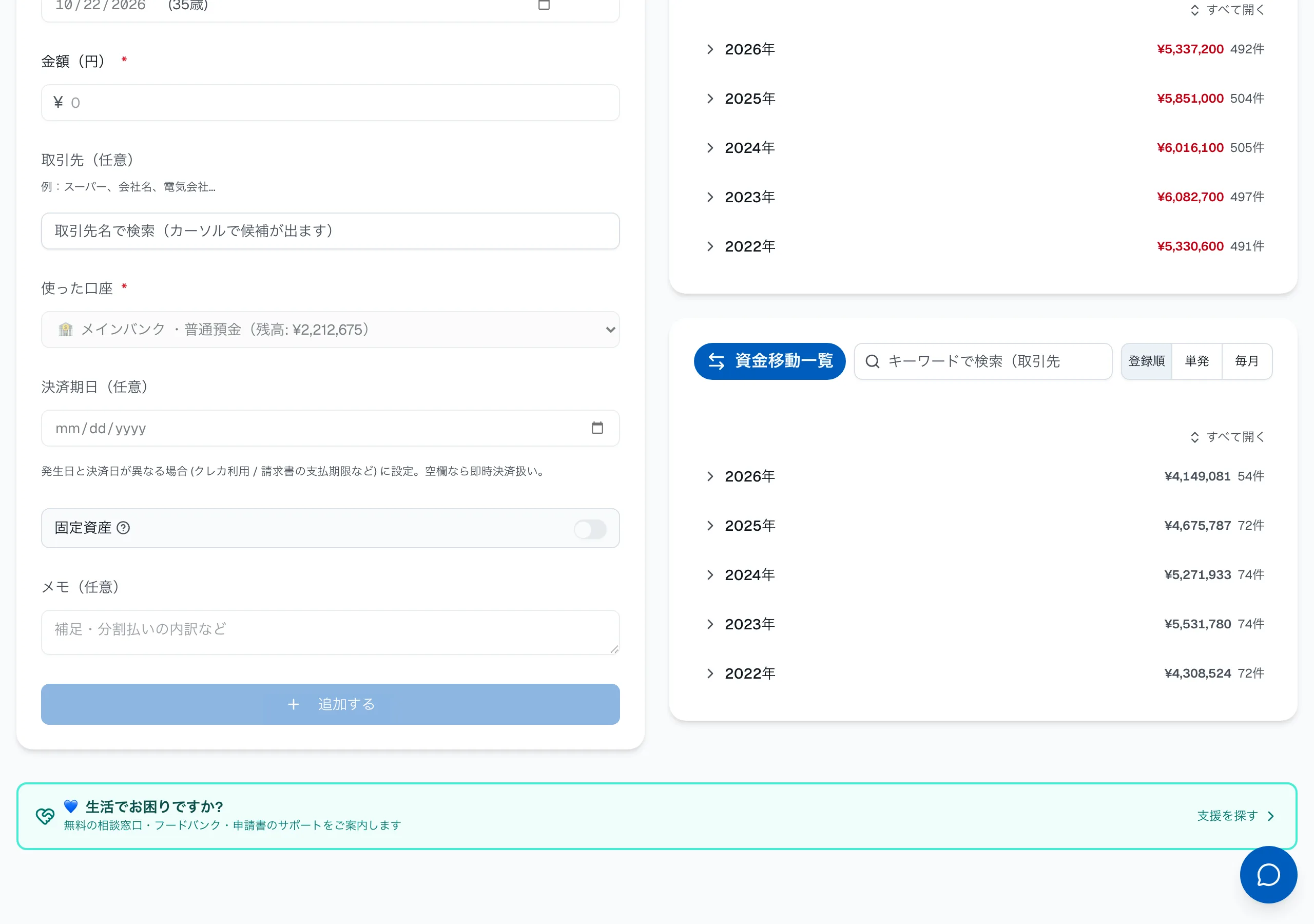Click the 54件 count text
The width and height of the screenshot is (1314, 924).
[1251, 476]
